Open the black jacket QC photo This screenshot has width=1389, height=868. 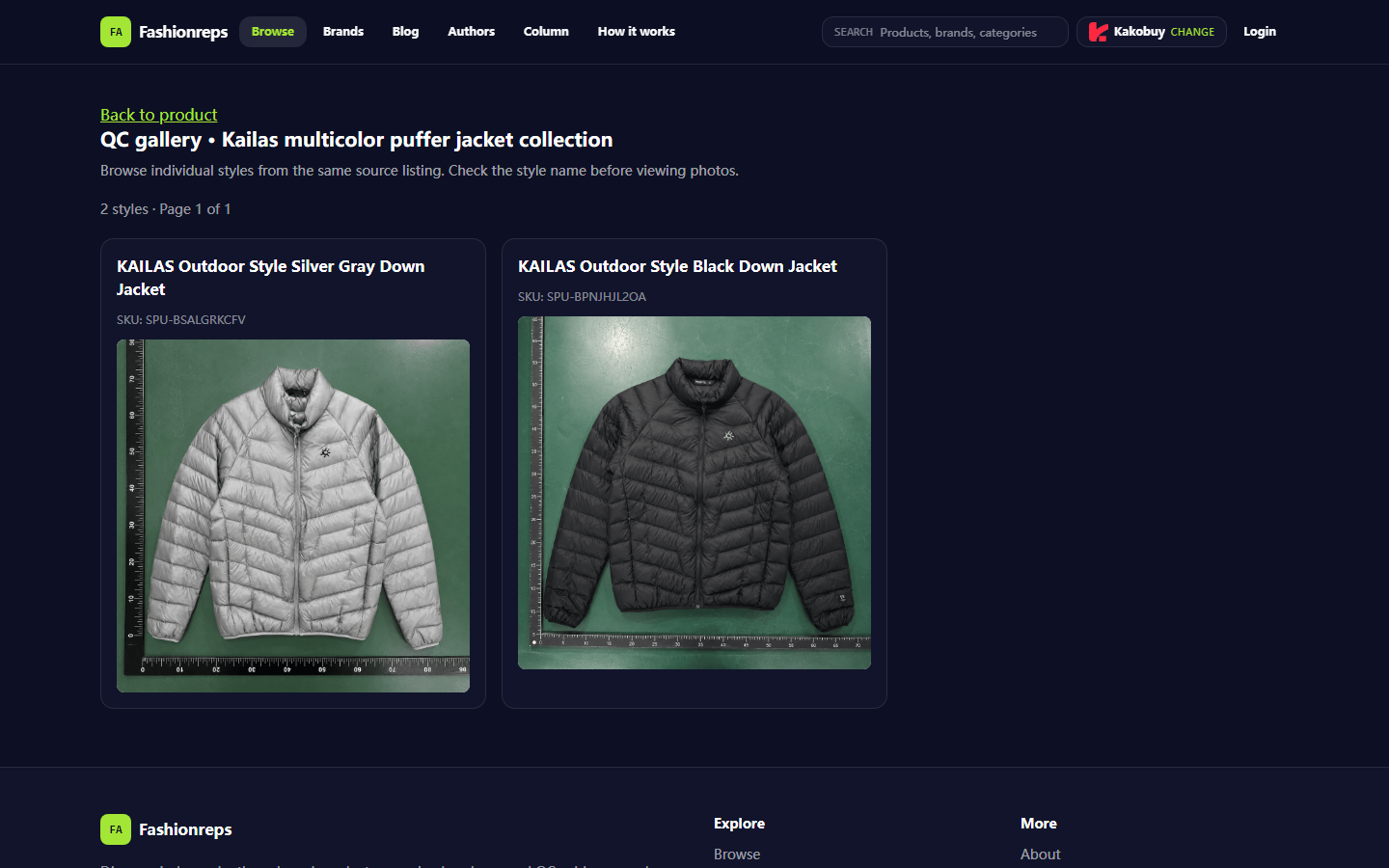pos(694,493)
